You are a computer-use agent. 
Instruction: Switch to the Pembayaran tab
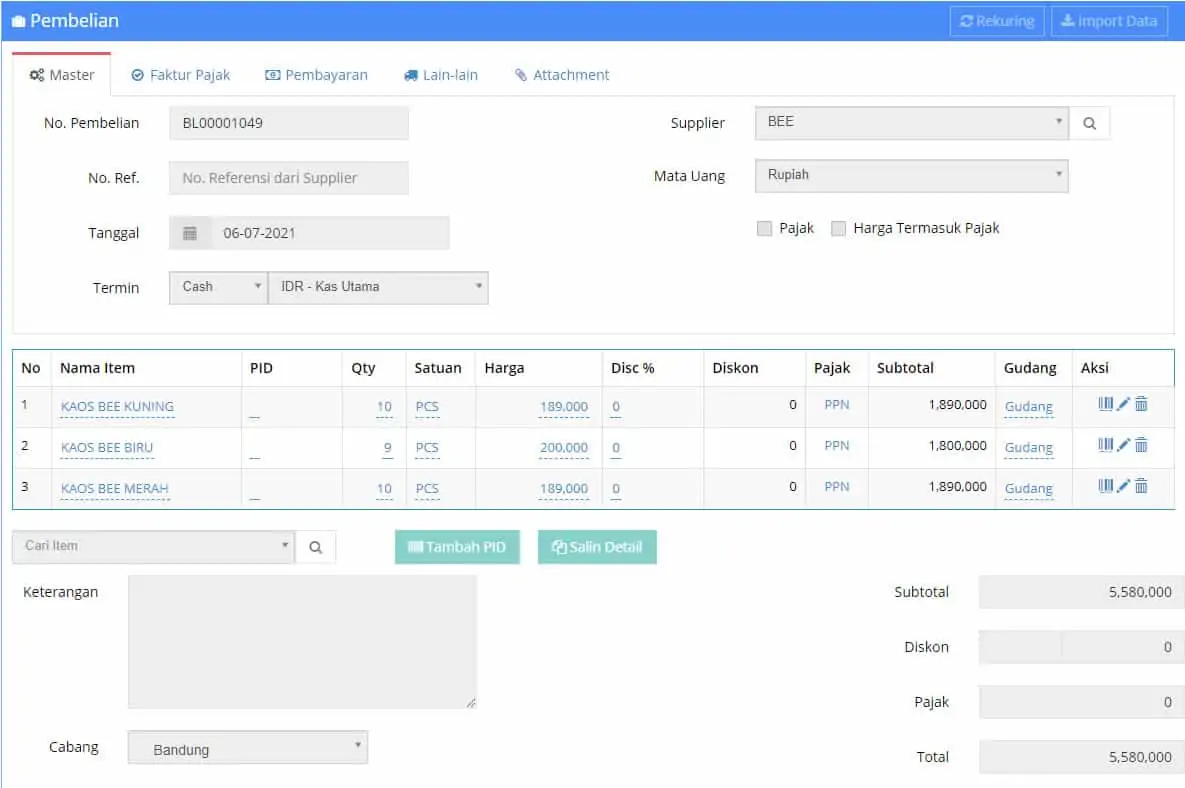tap(317, 75)
